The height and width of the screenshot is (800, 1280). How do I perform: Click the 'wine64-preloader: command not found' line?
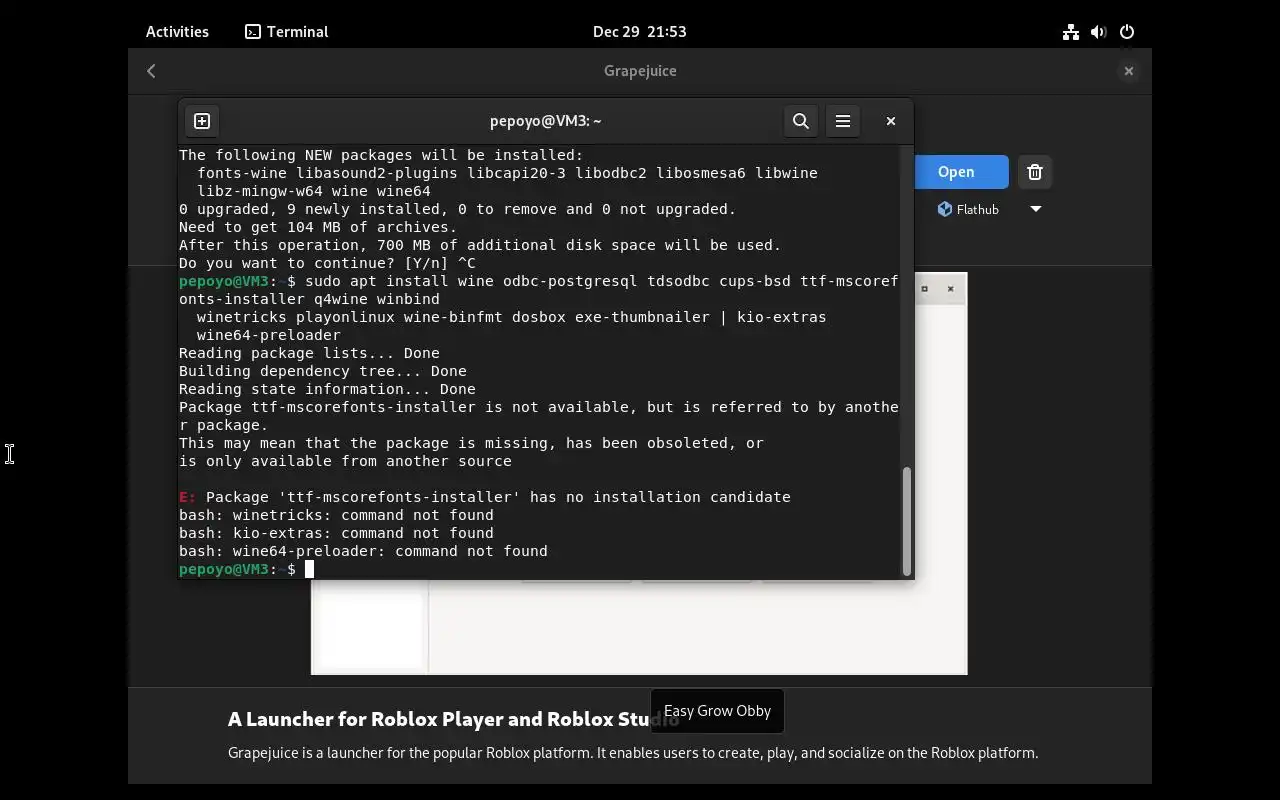point(363,551)
